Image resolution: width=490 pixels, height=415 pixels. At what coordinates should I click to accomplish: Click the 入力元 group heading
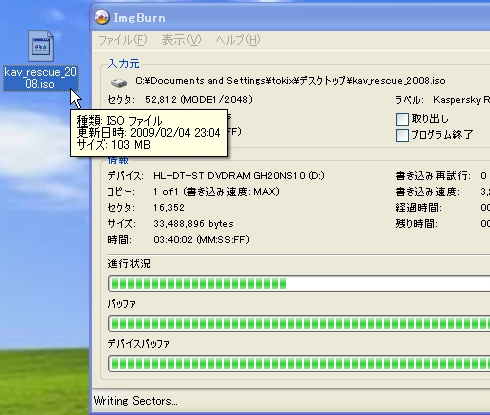tap(123, 64)
